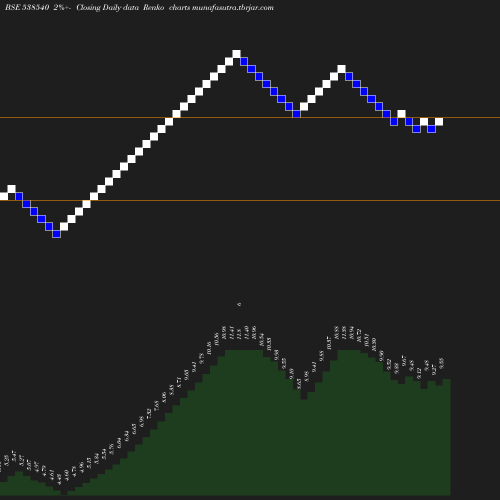The height and width of the screenshot is (500, 500).
Task: Click the 6.04 value label
Action: tap(119, 443)
